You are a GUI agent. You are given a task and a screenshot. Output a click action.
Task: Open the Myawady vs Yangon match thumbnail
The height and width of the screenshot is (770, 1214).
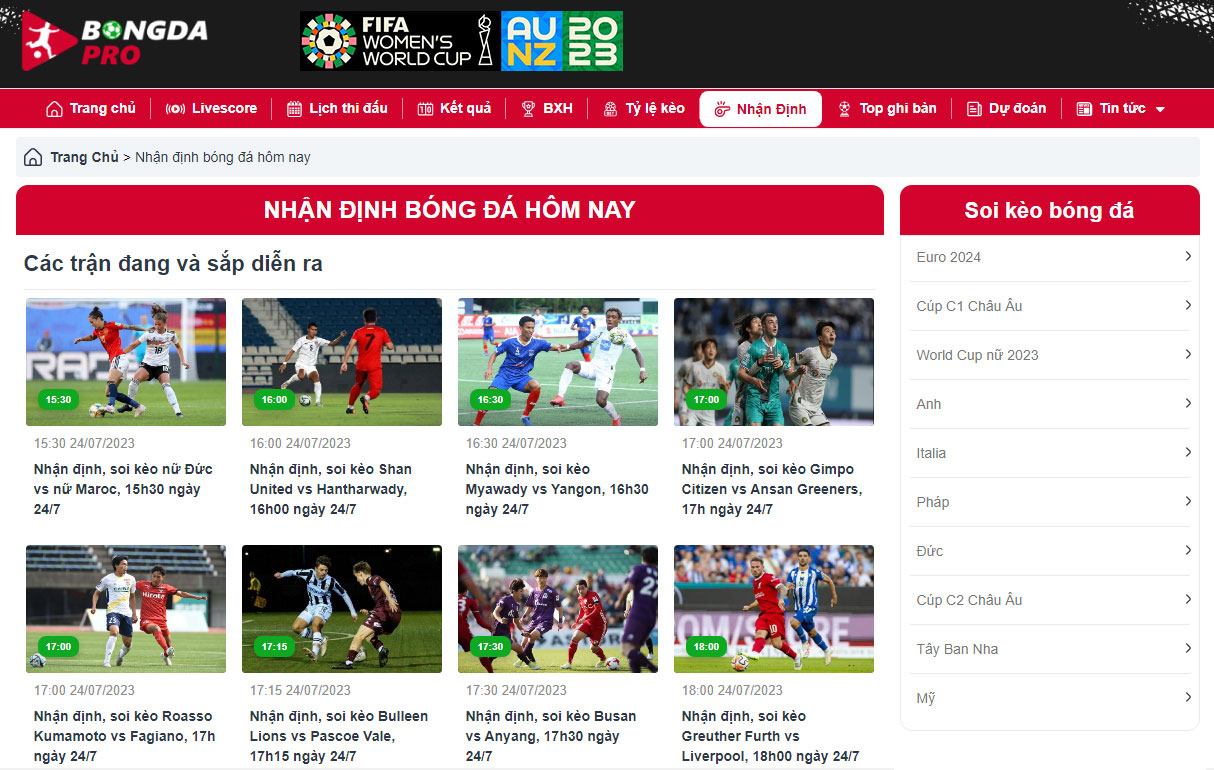point(558,362)
